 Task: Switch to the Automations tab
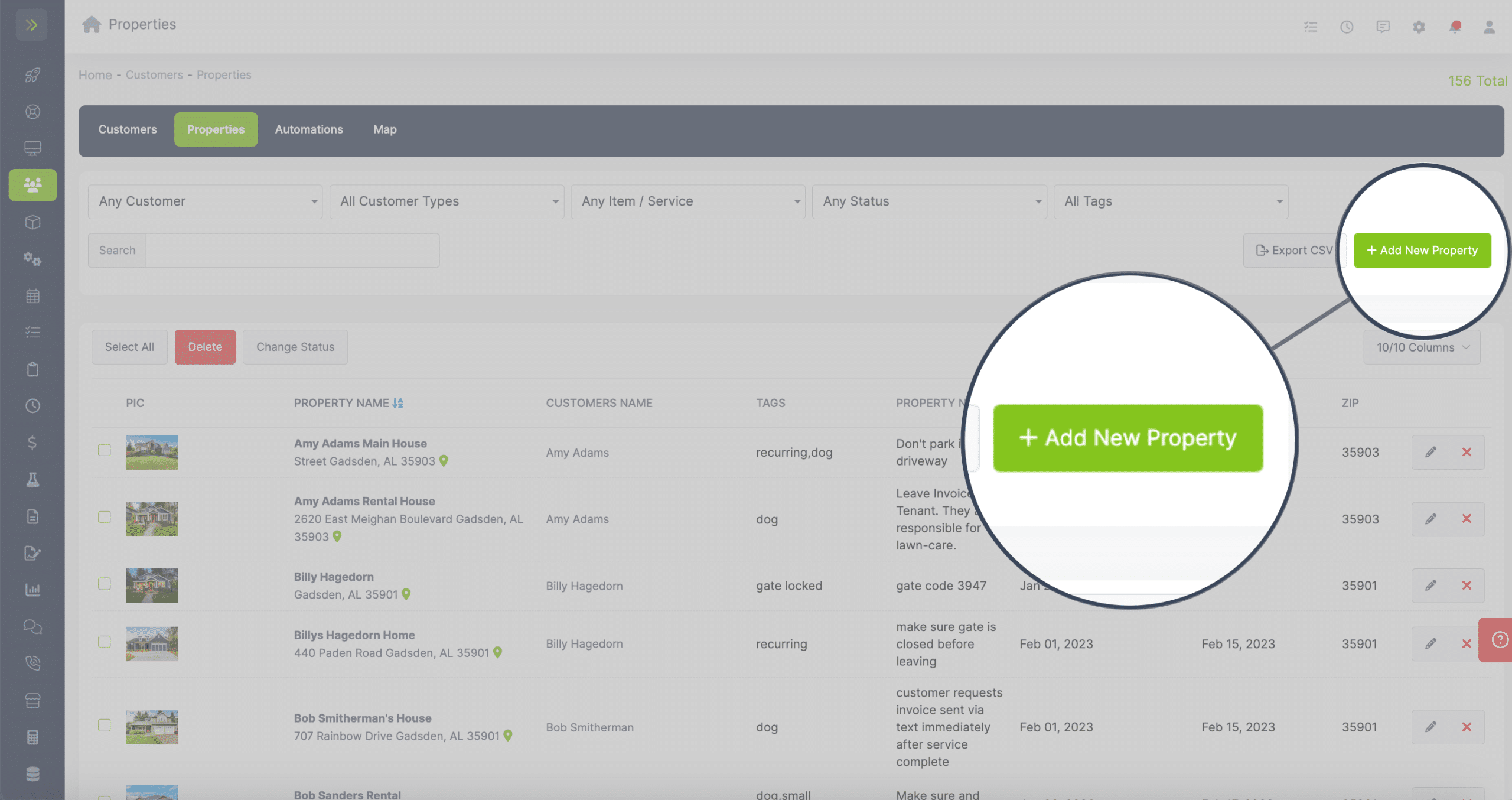pos(309,129)
